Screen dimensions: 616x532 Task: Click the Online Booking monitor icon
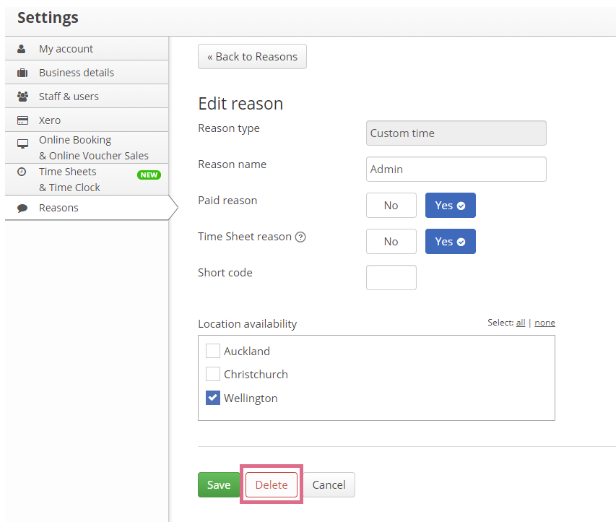coord(23,143)
